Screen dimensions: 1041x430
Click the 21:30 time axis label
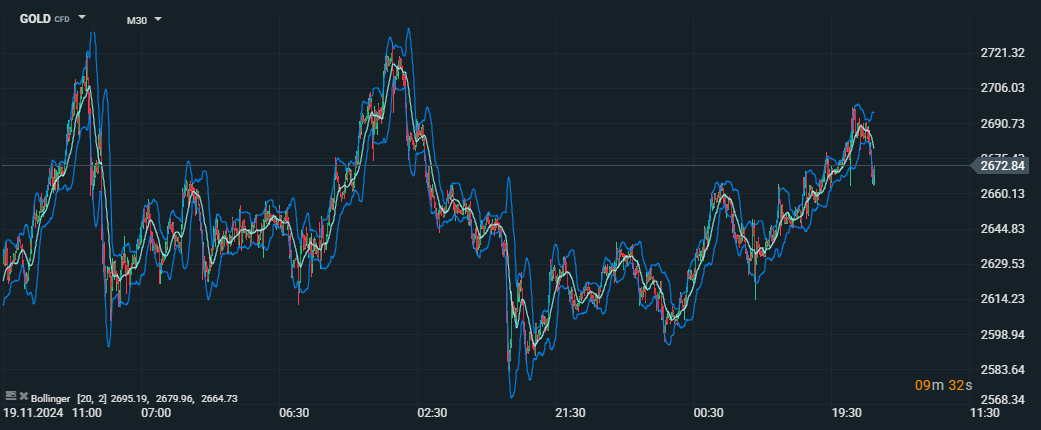570,412
